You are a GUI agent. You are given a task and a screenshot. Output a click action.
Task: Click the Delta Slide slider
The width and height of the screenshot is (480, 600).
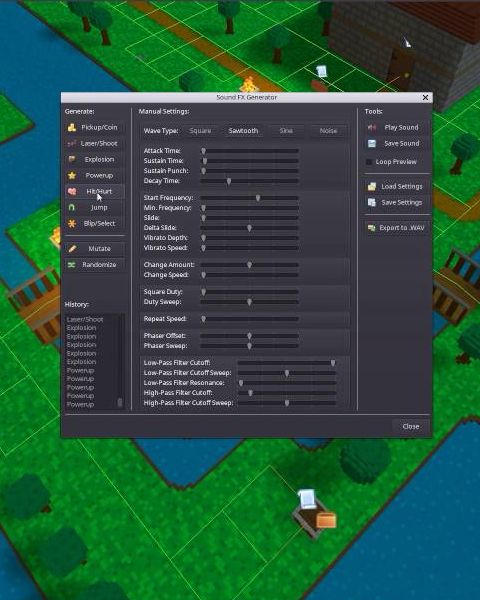pyautogui.click(x=249, y=228)
